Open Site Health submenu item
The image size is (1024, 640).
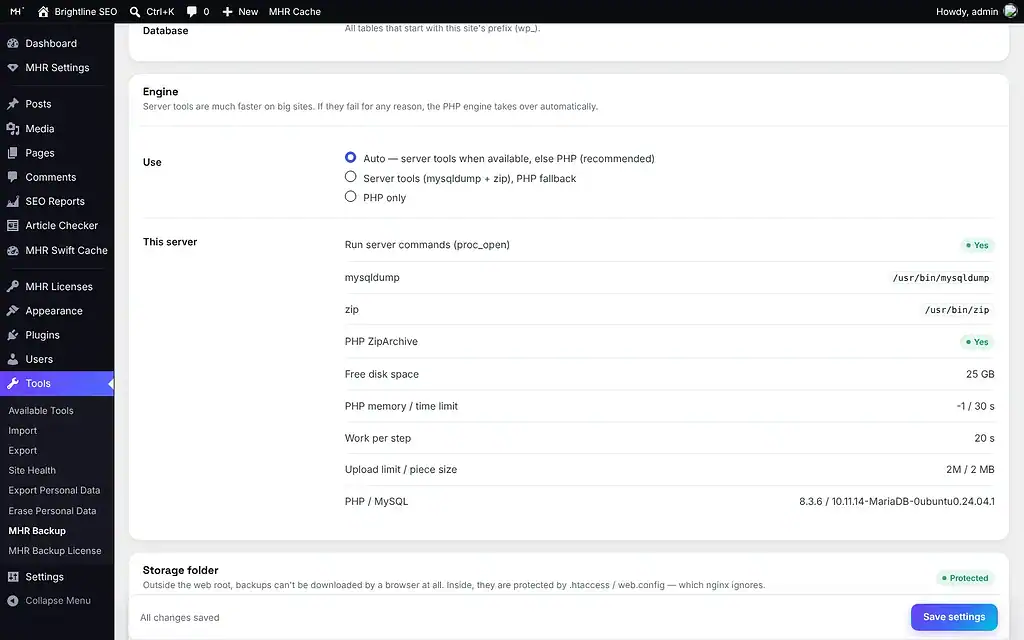(32, 470)
